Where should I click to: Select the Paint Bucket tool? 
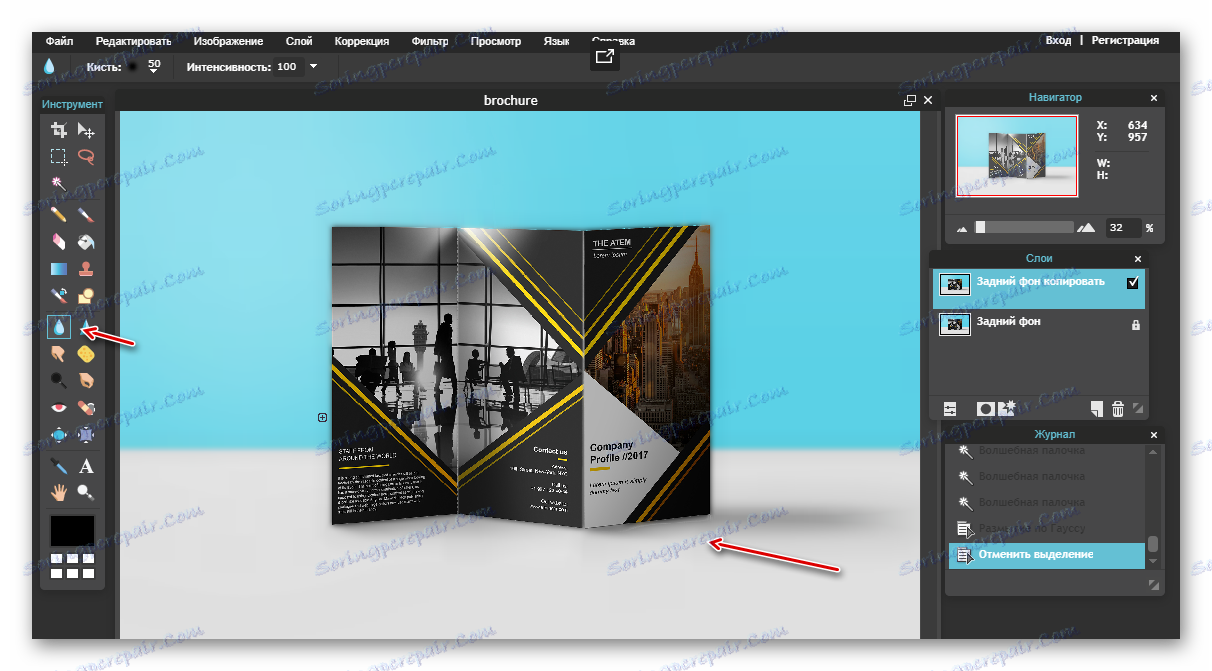tap(86, 241)
